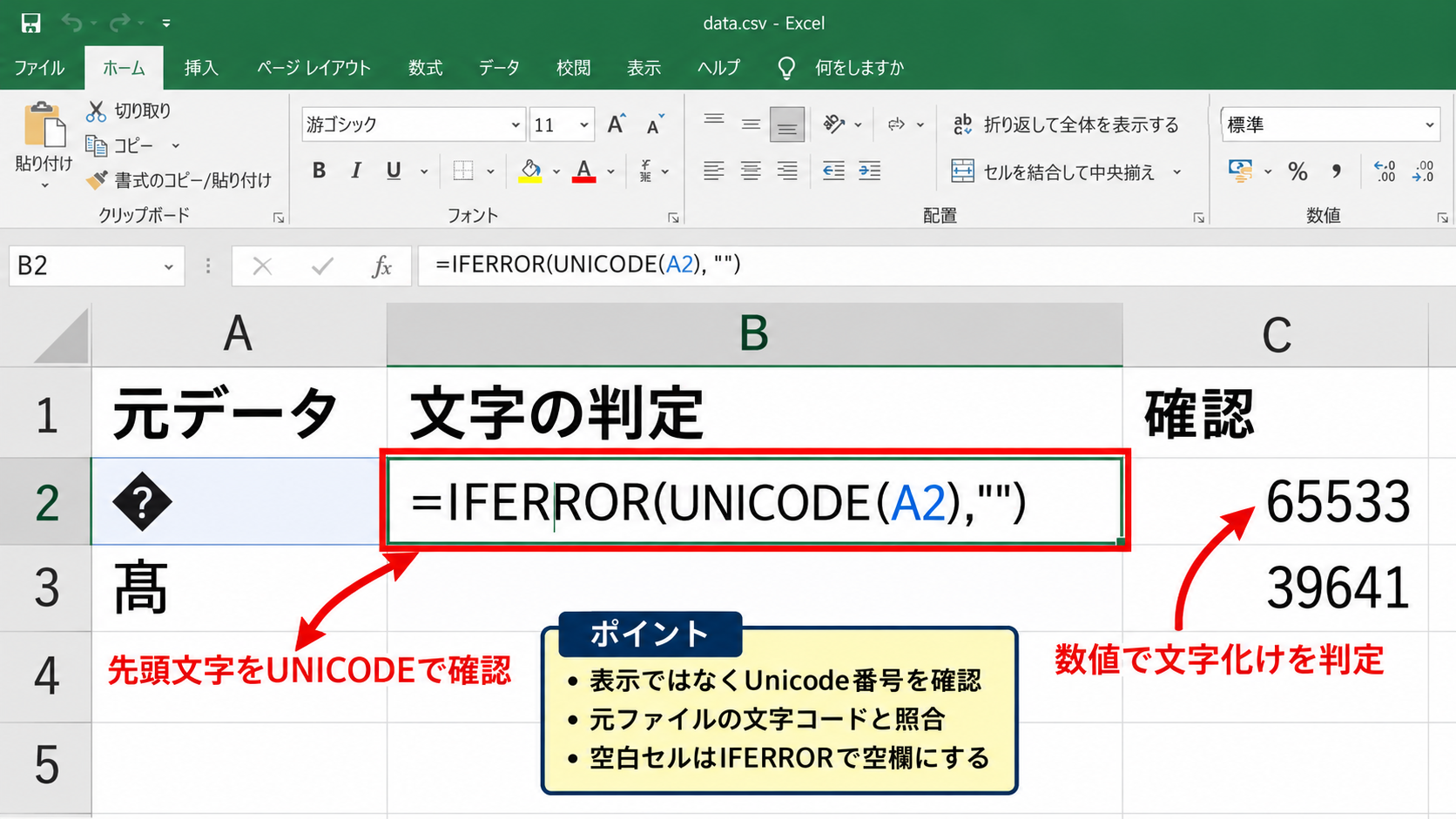The height and width of the screenshot is (819, 1456).
Task: Increase the indent
Action: pyautogui.click(x=869, y=171)
